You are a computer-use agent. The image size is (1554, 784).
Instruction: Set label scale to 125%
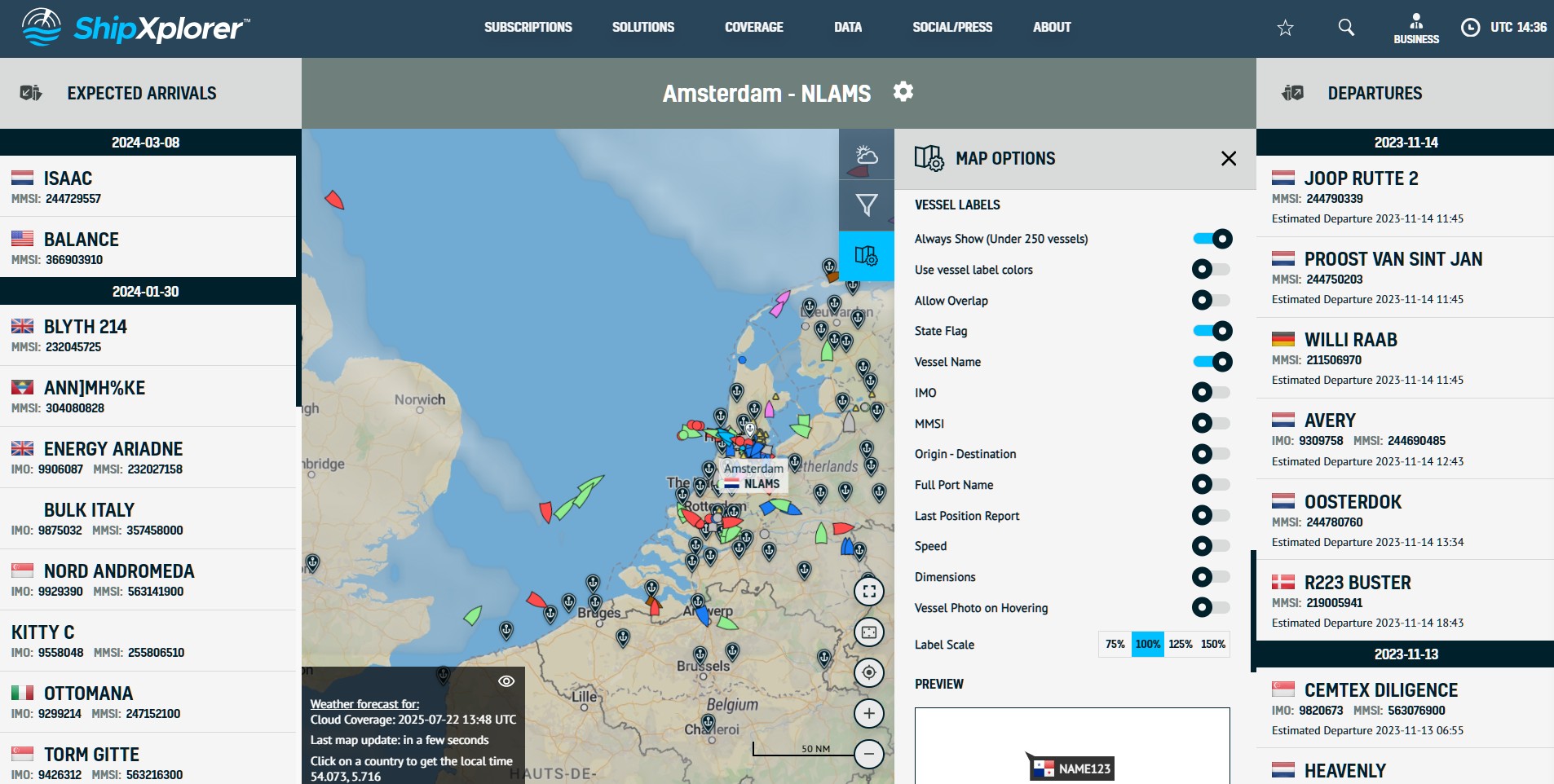(x=1180, y=644)
